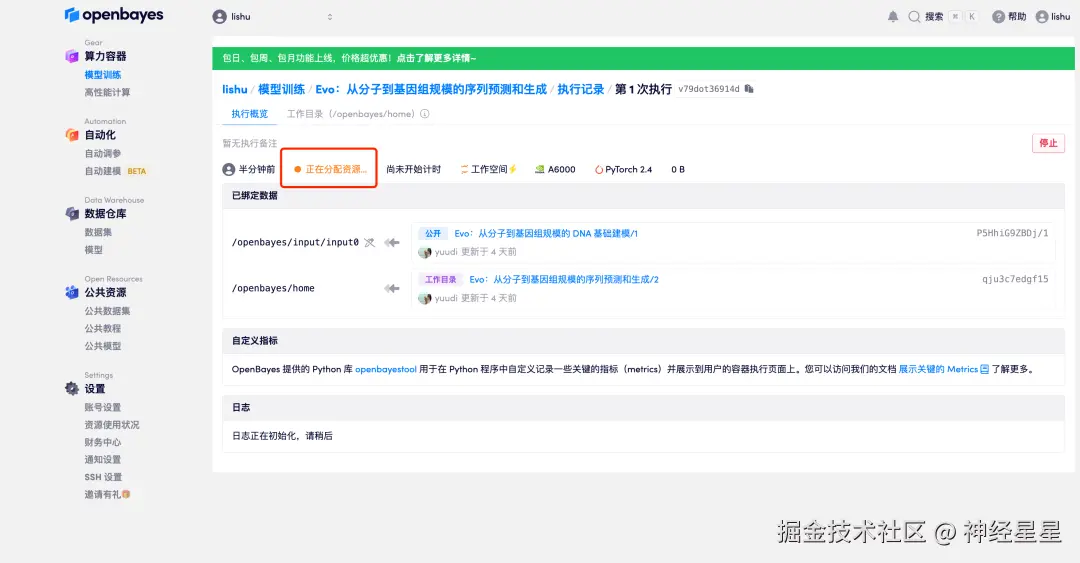The height and width of the screenshot is (563, 1080).
Task: Click the 工作目录 purple tag
Action: [440, 279]
